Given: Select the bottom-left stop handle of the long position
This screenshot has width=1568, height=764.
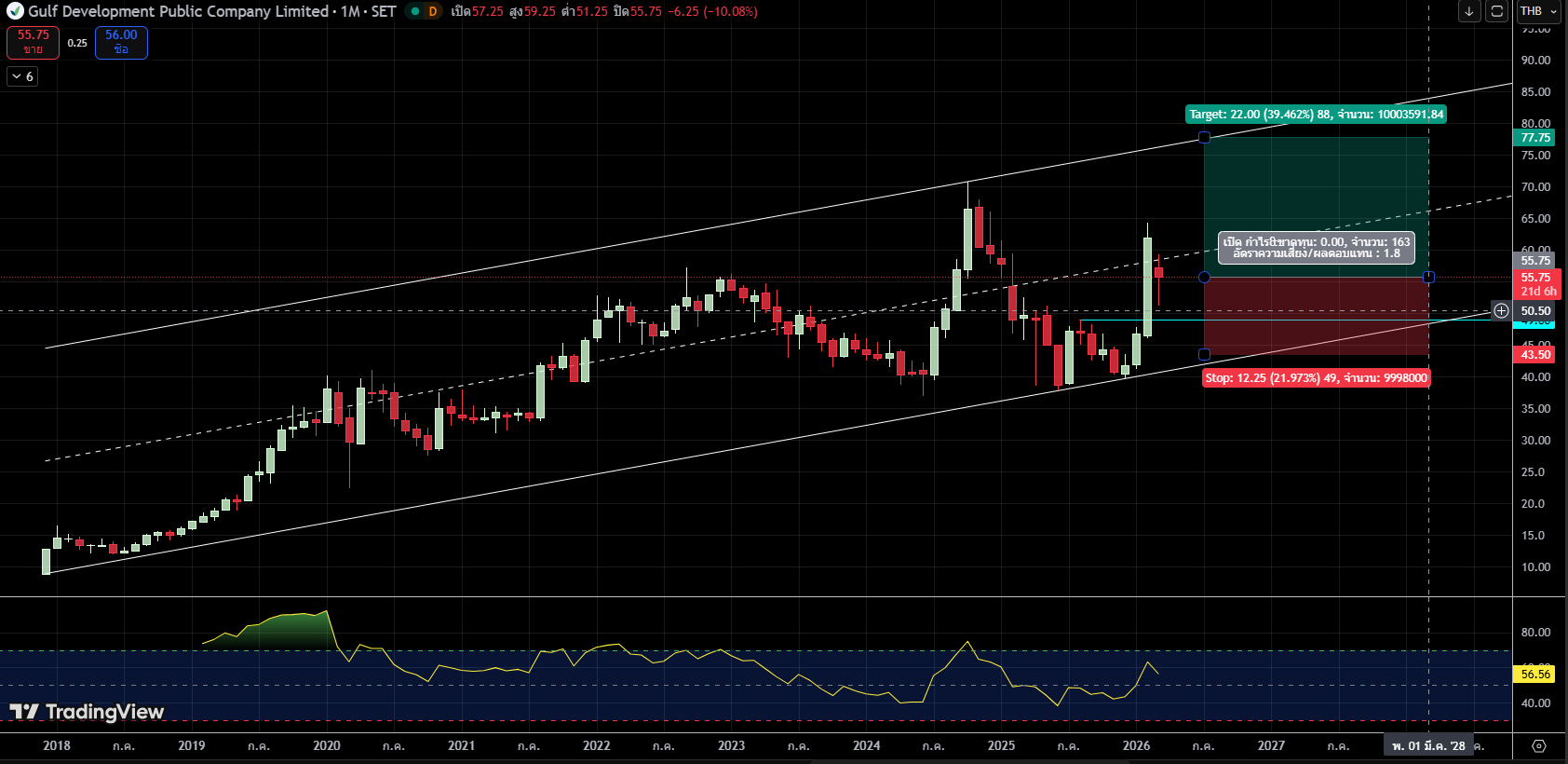Looking at the screenshot, I should coord(1204,355).
